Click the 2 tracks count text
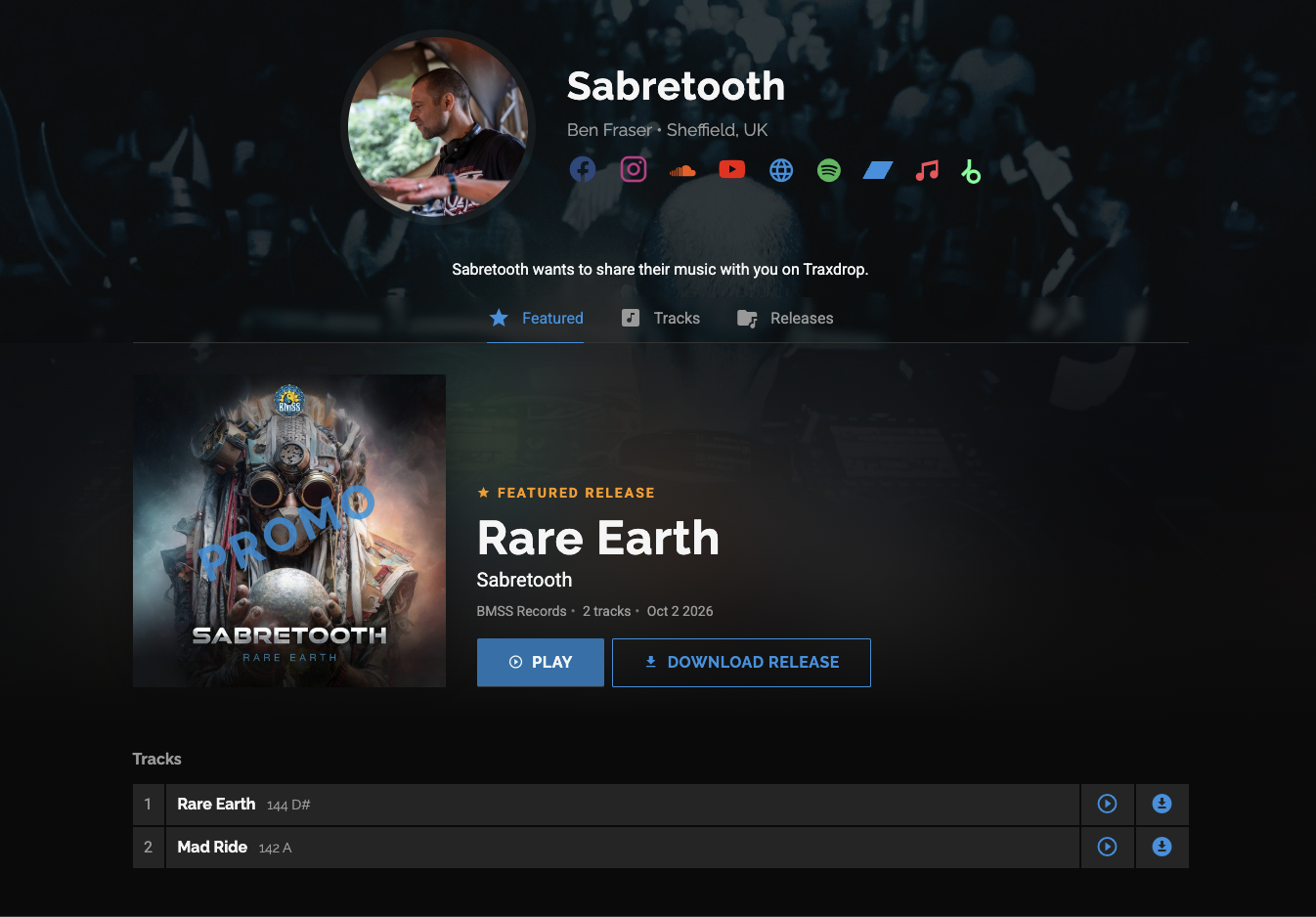 pyautogui.click(x=607, y=612)
